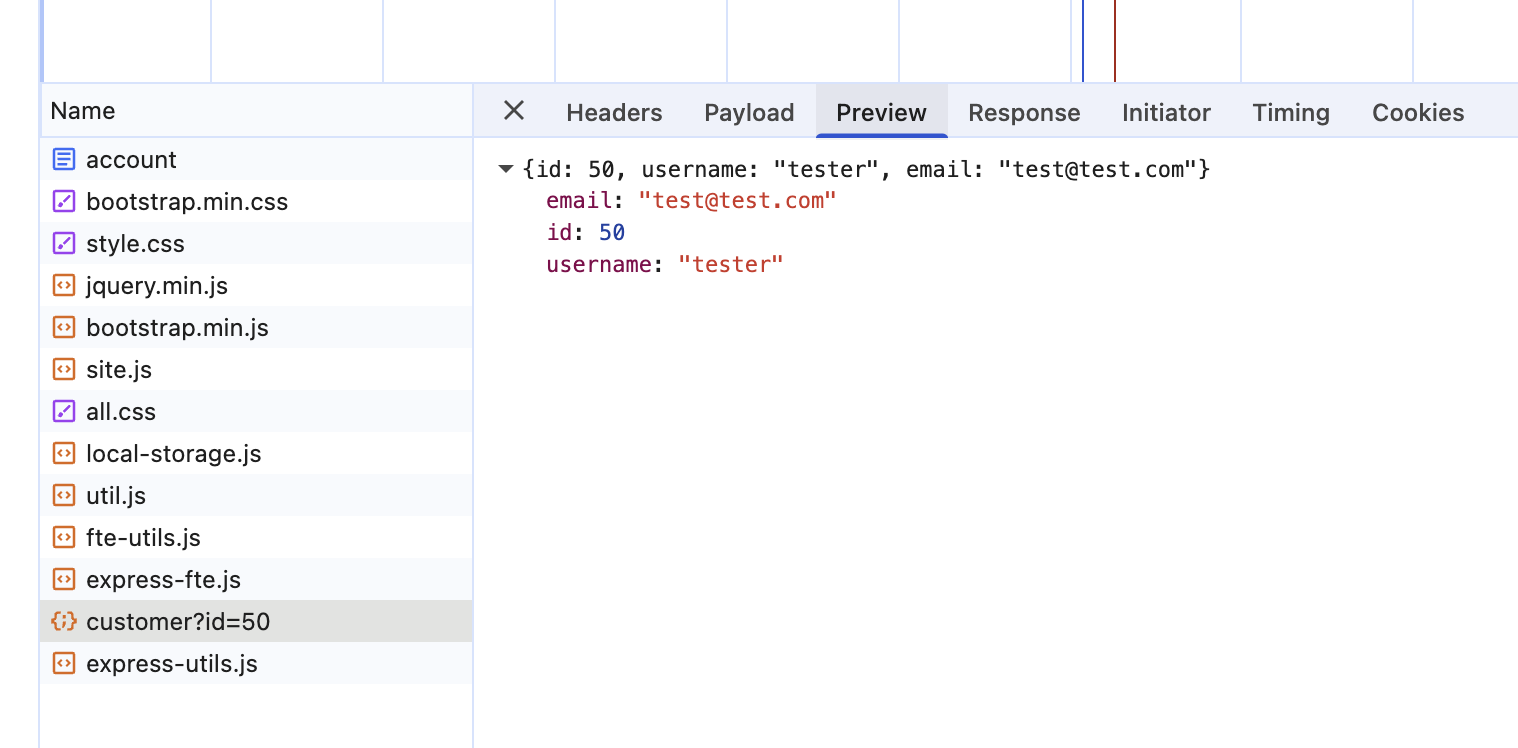Select the express-fte.js request
The width and height of the screenshot is (1518, 748).
256,579
